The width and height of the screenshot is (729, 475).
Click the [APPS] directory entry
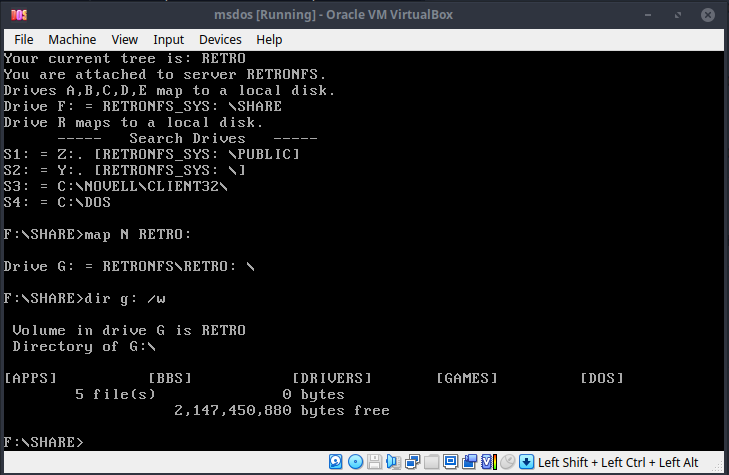tap(30, 378)
